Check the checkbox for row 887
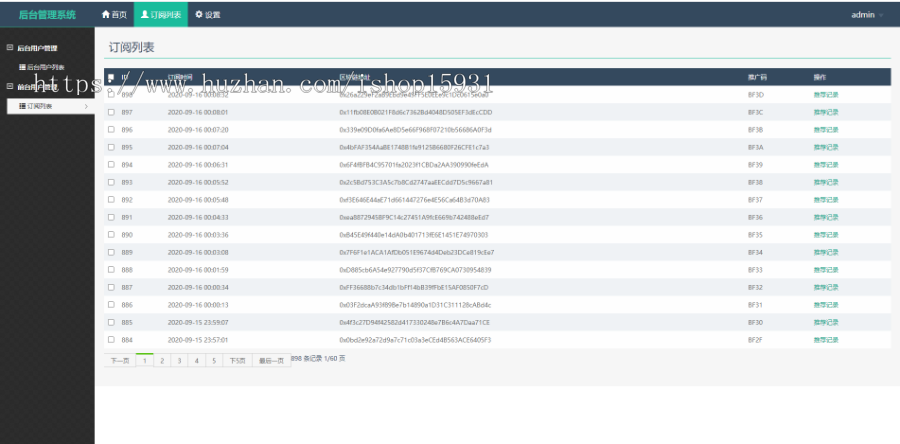This screenshot has height=444, width=900. pyautogui.click(x=111, y=287)
